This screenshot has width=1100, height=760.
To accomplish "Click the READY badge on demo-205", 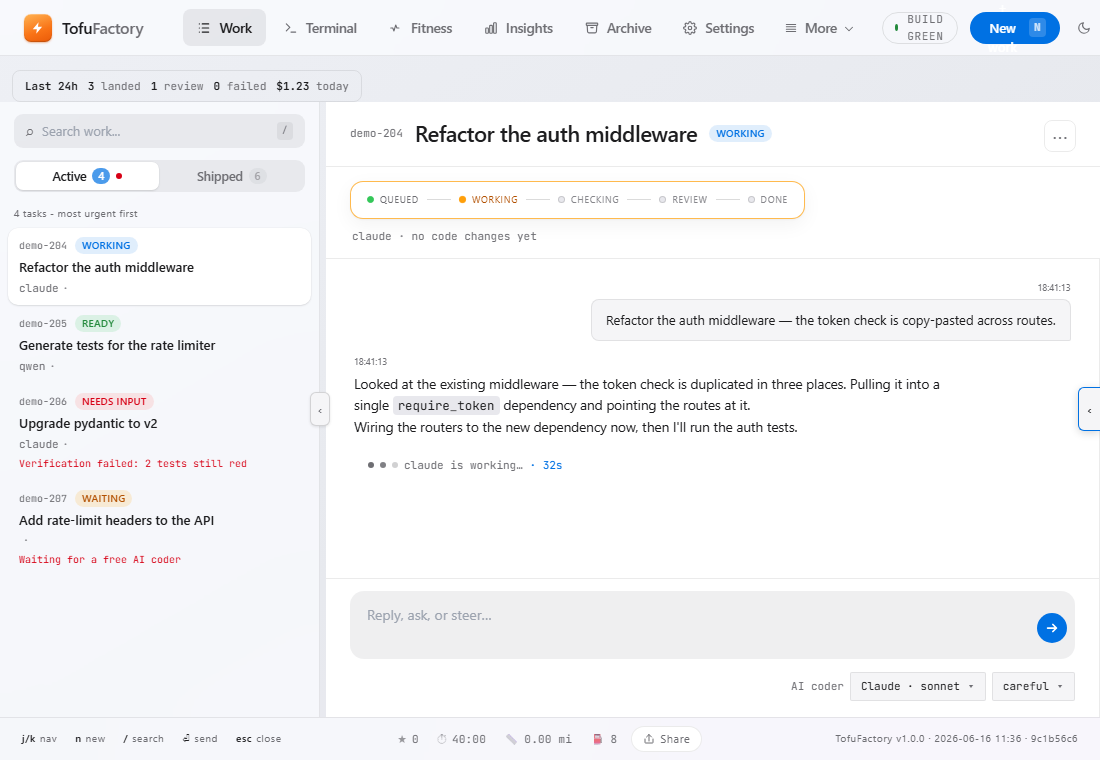I will coord(98,324).
